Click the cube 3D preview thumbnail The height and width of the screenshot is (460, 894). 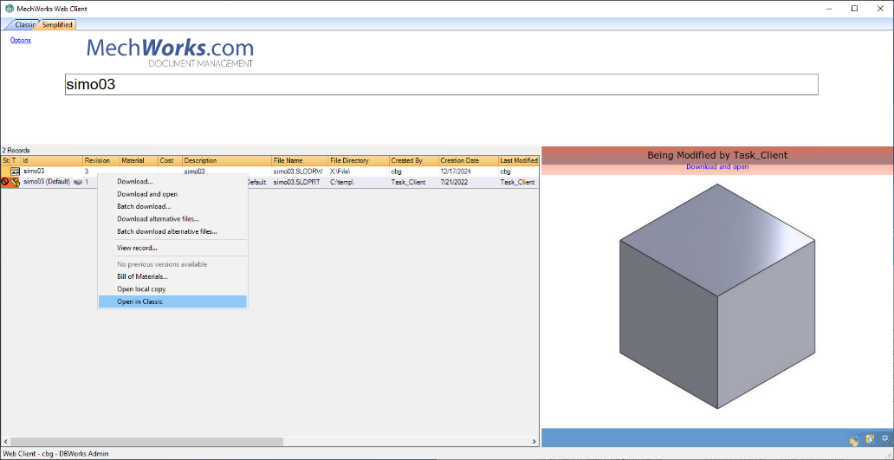[x=717, y=295]
